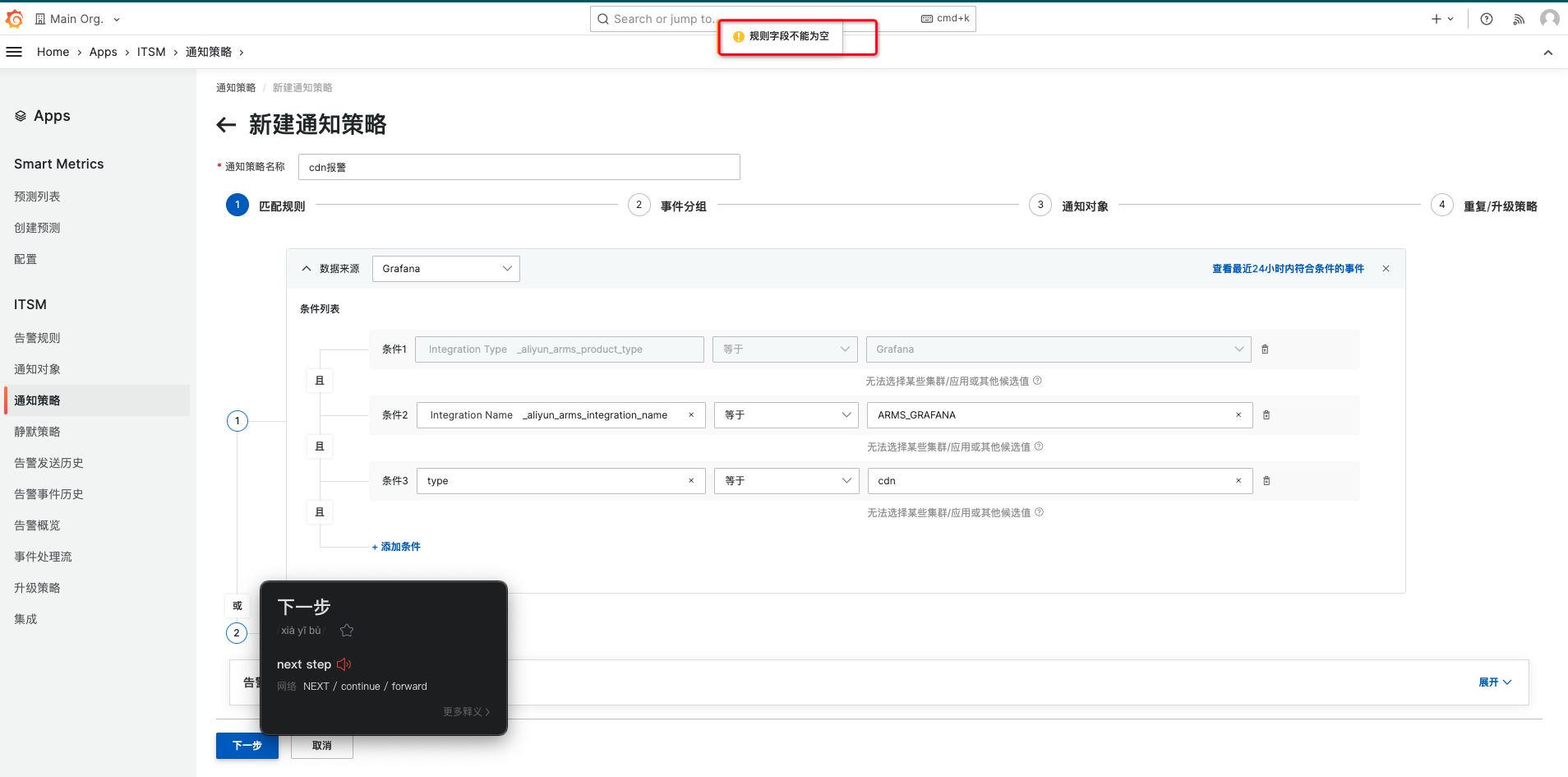Open the 数据来源 Grafana dropdown
Screen dimensions: 1568x777
pyautogui.click(x=446, y=269)
